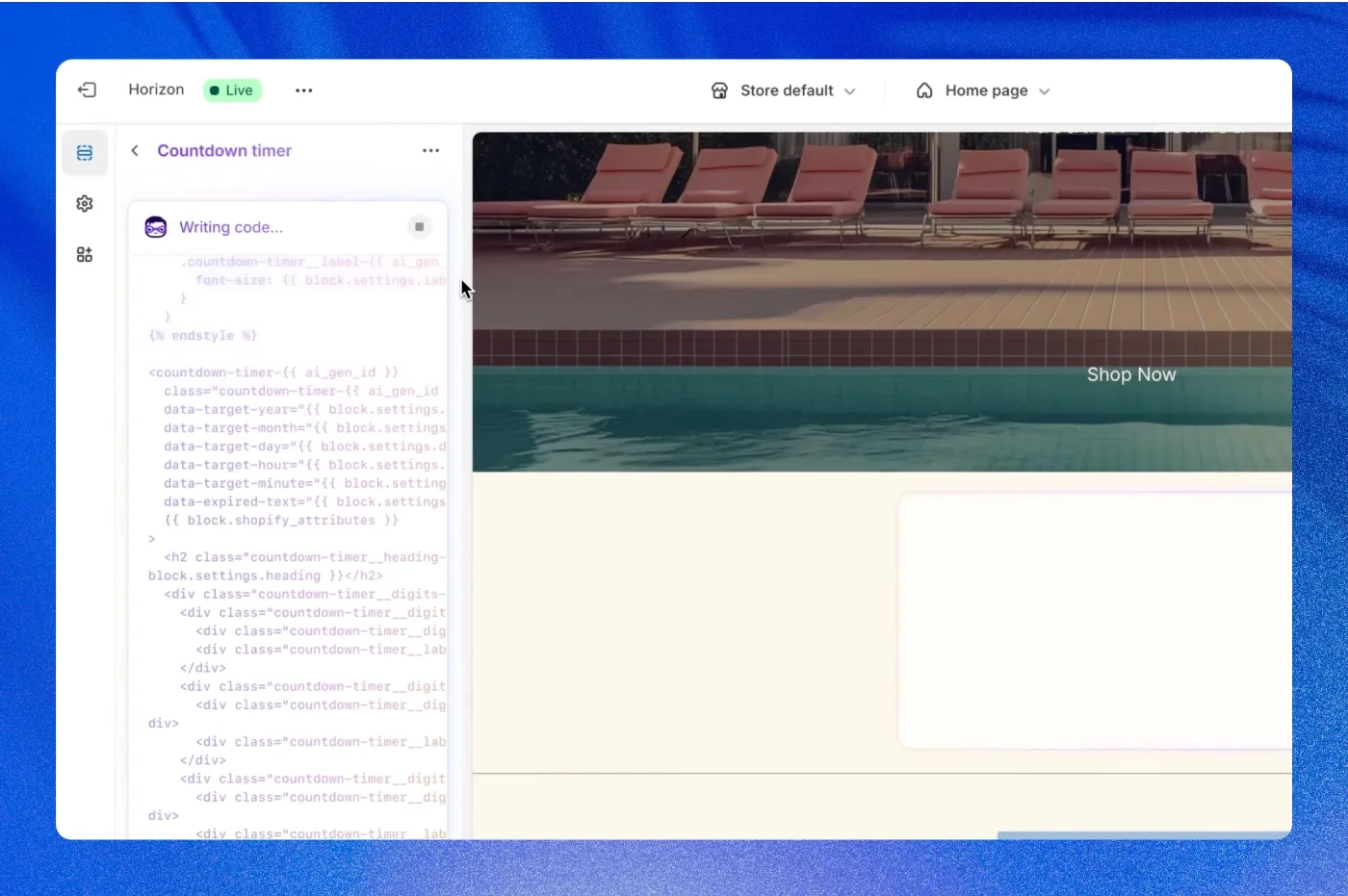
Task: Click the AI assistant avatar in the code panel
Action: tap(156, 227)
